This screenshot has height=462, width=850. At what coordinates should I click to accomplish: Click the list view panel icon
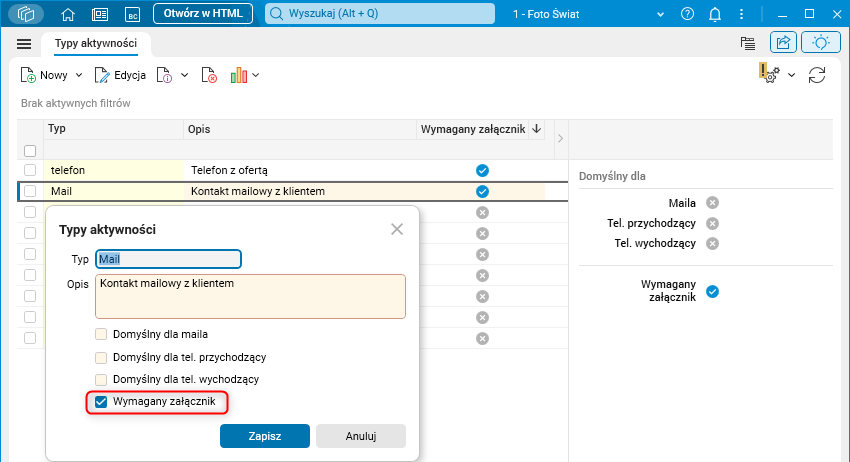(x=748, y=43)
